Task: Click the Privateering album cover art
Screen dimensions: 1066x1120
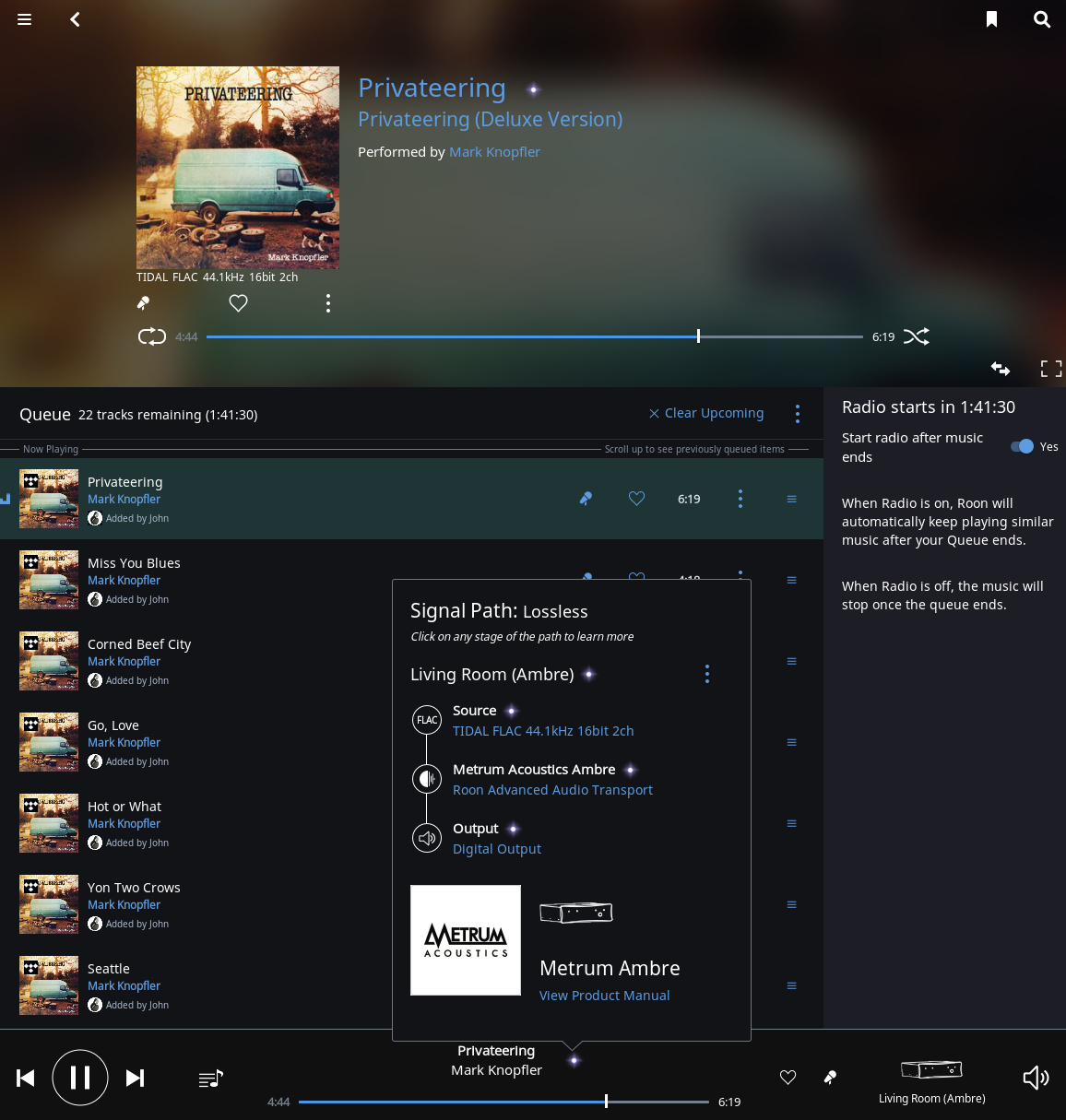Action: pos(238,168)
